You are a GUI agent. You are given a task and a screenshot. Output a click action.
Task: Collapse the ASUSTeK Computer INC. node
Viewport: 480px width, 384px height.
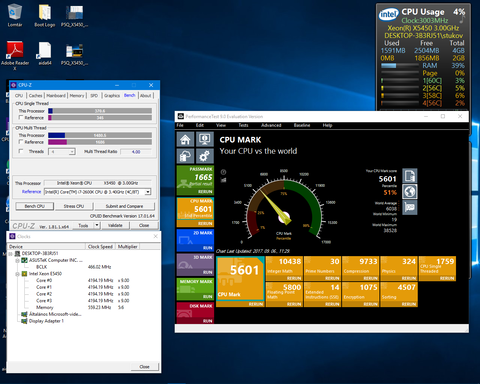(x=17, y=260)
